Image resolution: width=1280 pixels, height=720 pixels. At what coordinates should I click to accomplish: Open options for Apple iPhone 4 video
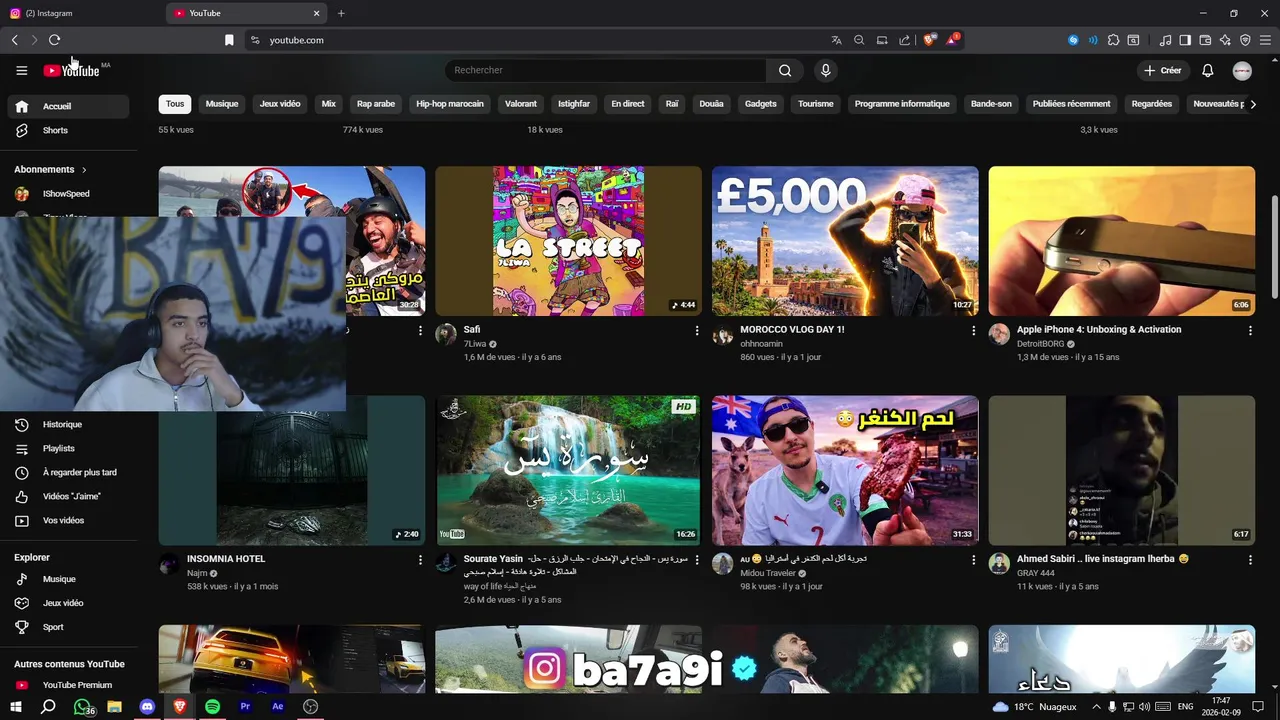pos(1250,330)
